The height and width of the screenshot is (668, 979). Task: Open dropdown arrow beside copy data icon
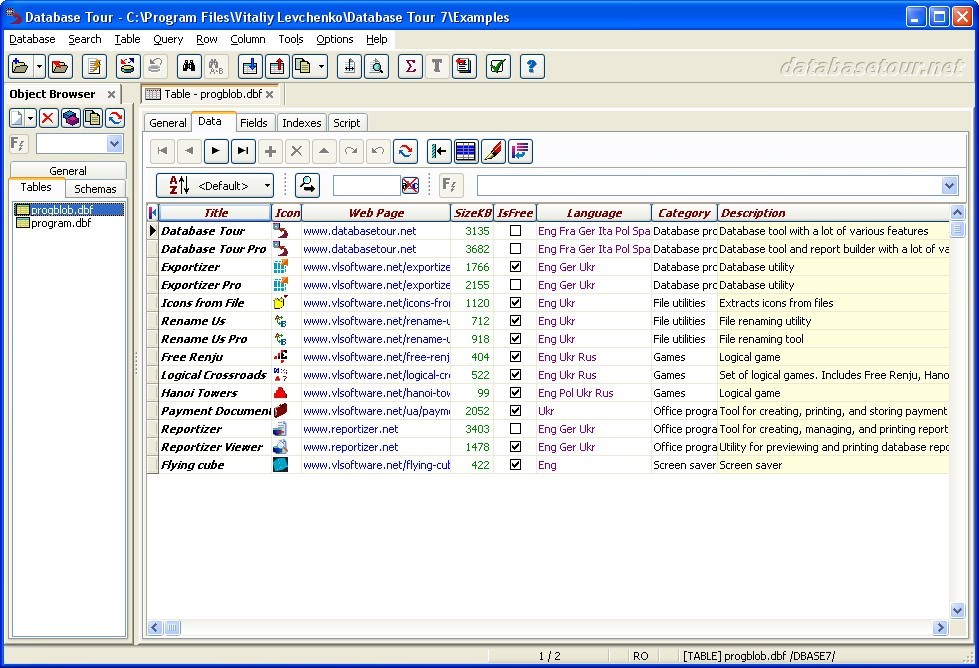click(322, 66)
